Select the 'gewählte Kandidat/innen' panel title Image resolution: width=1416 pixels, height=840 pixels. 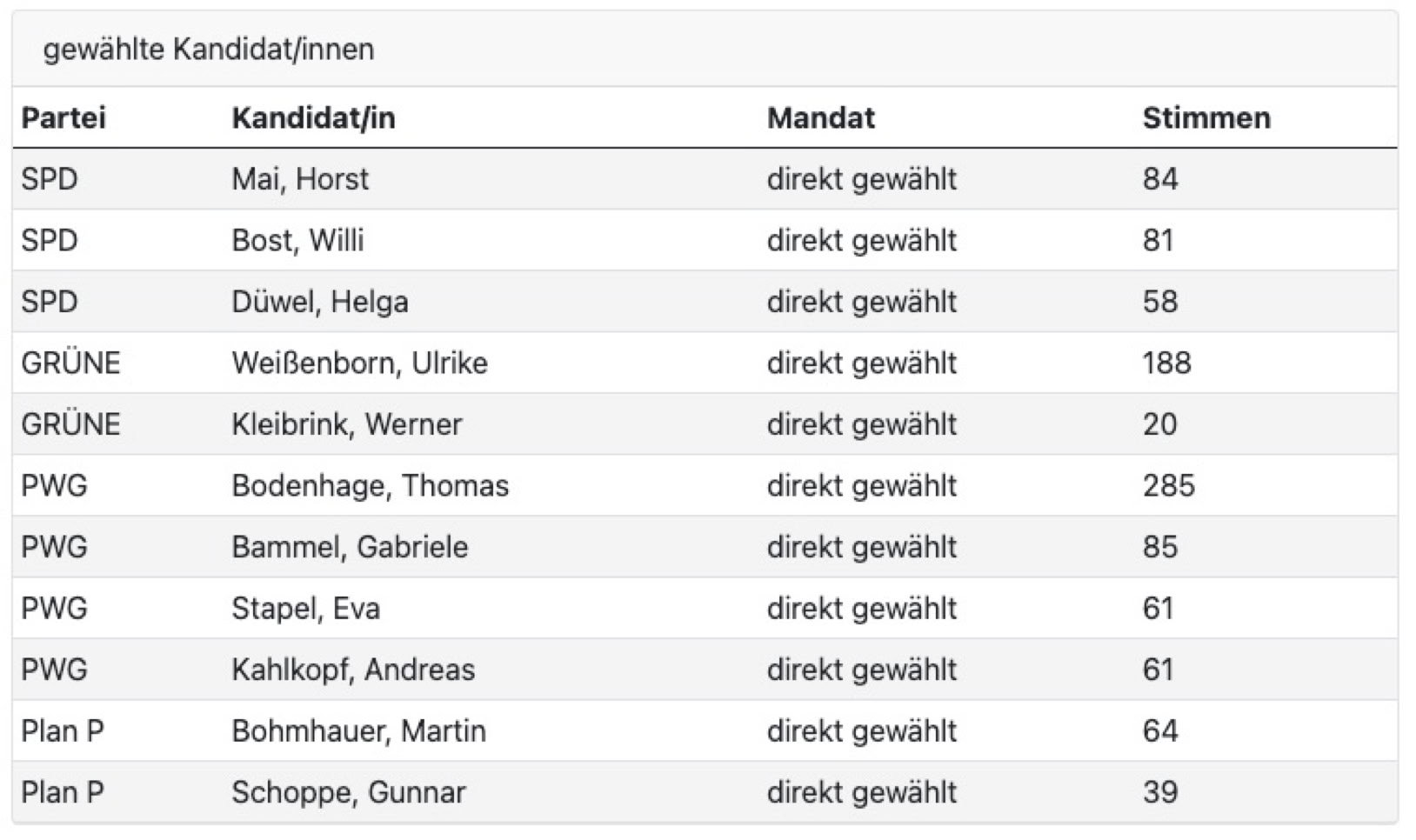pos(209,50)
